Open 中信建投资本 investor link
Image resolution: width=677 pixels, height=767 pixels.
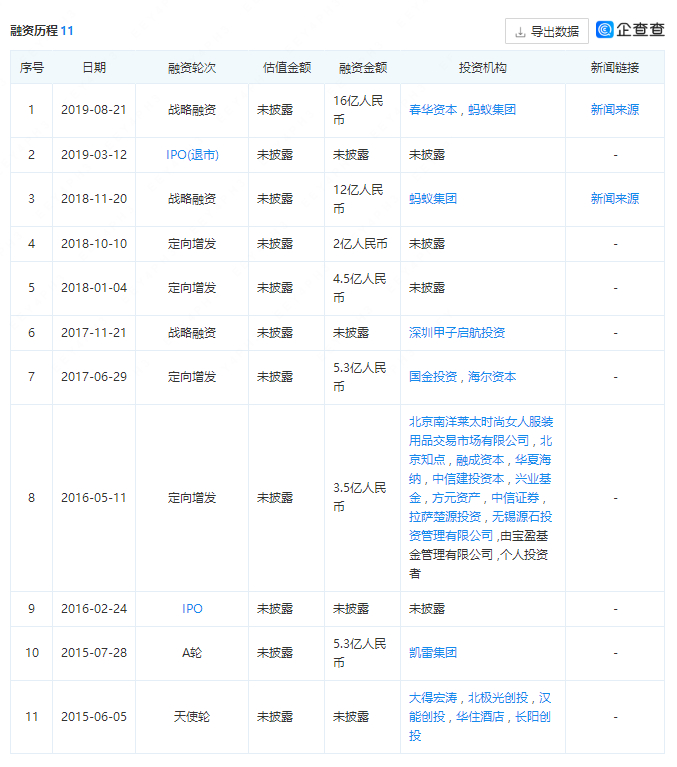click(x=468, y=479)
